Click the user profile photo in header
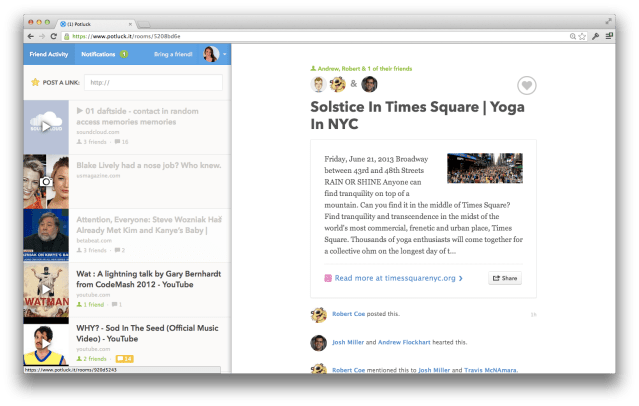 [x=211, y=54]
